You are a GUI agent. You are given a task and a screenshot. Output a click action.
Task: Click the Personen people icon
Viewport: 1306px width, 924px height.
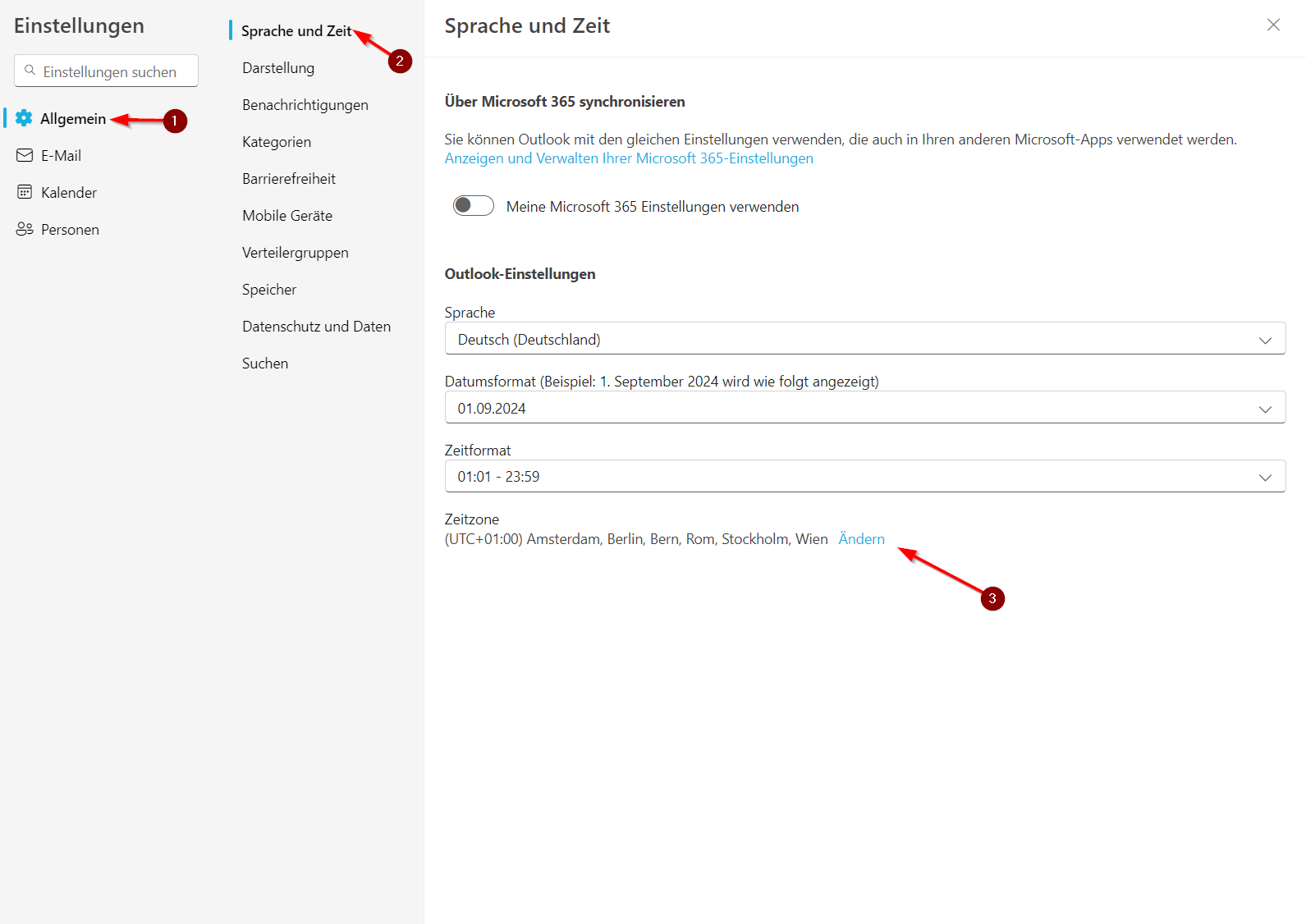[x=25, y=229]
